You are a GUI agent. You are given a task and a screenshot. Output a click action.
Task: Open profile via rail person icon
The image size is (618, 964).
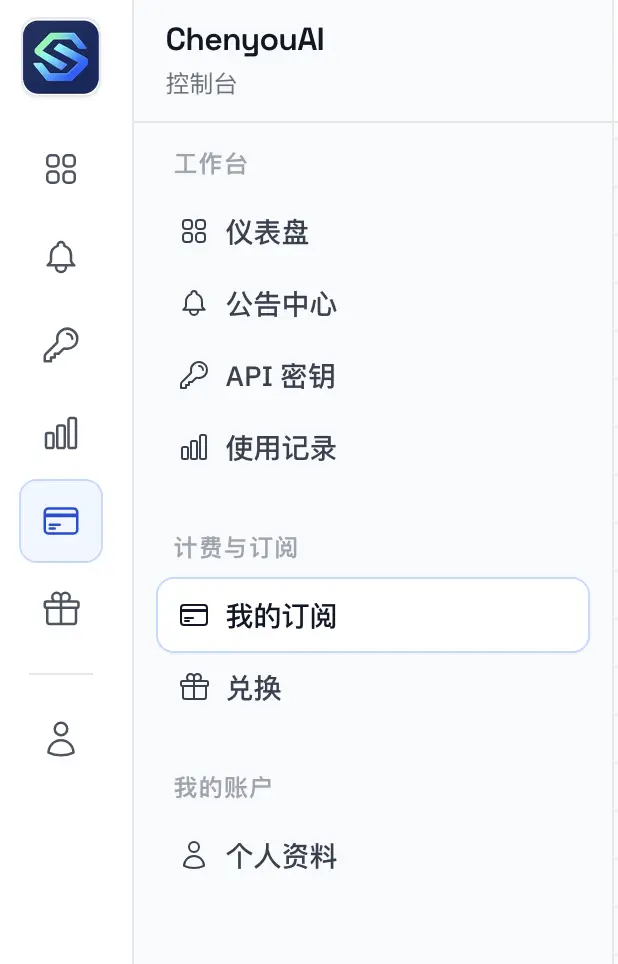[x=61, y=738]
